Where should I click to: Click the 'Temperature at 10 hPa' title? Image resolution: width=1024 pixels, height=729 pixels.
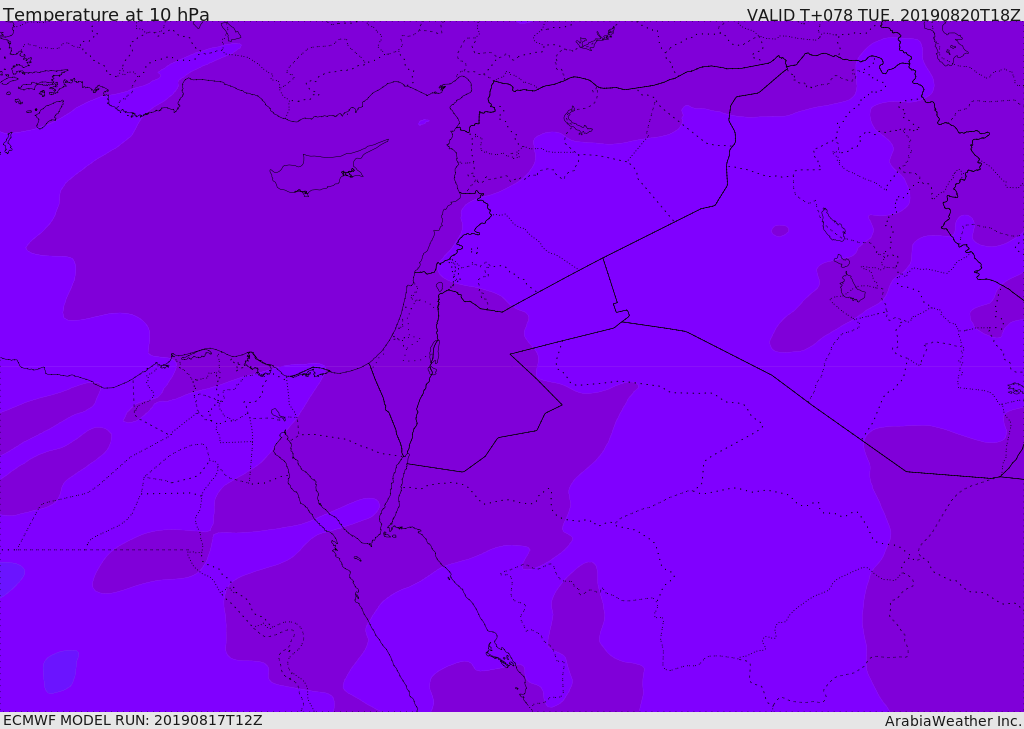coord(106,15)
